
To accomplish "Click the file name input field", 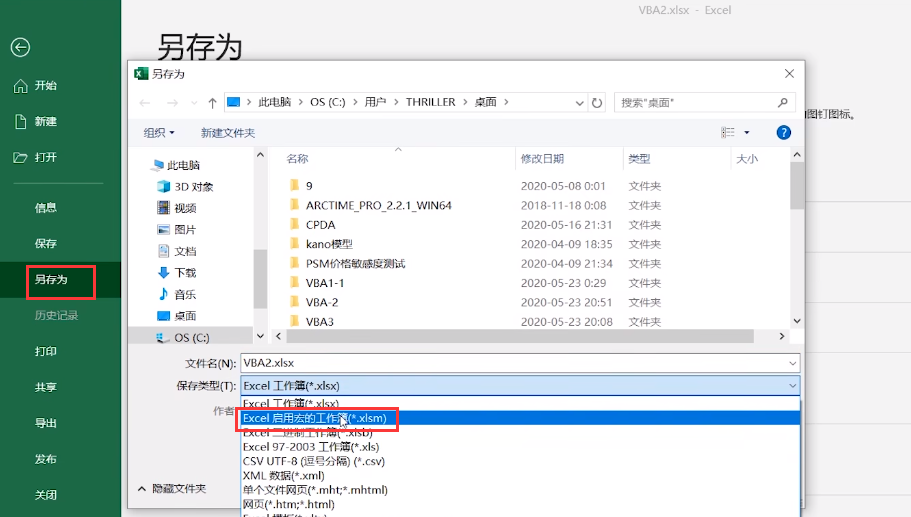I will coord(520,363).
